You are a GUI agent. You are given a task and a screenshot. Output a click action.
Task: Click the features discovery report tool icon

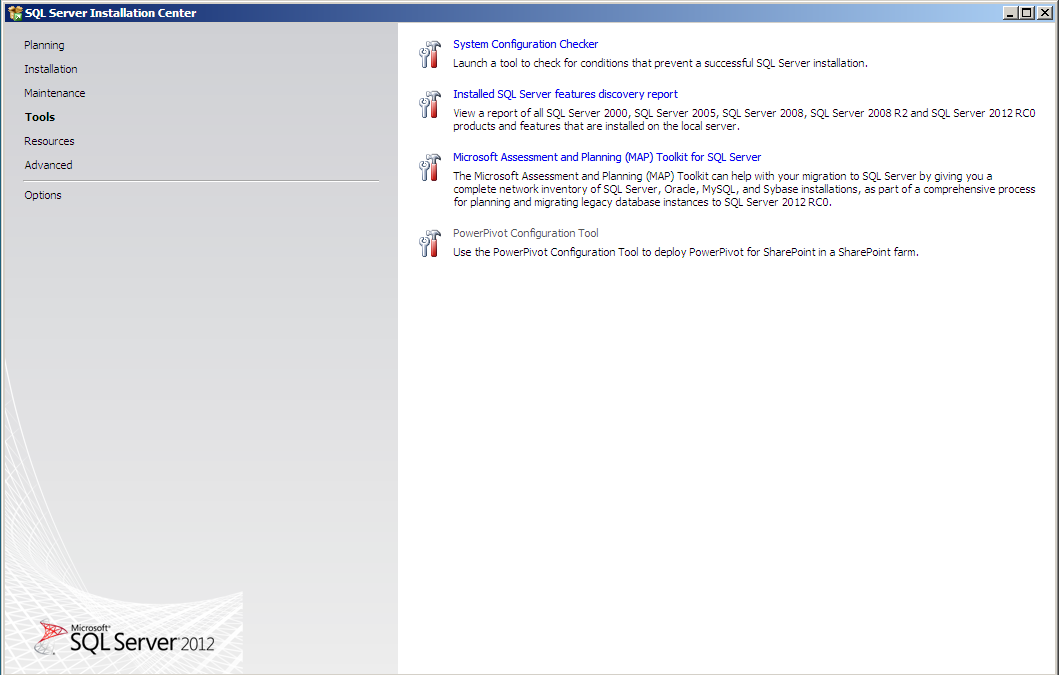coord(429,104)
